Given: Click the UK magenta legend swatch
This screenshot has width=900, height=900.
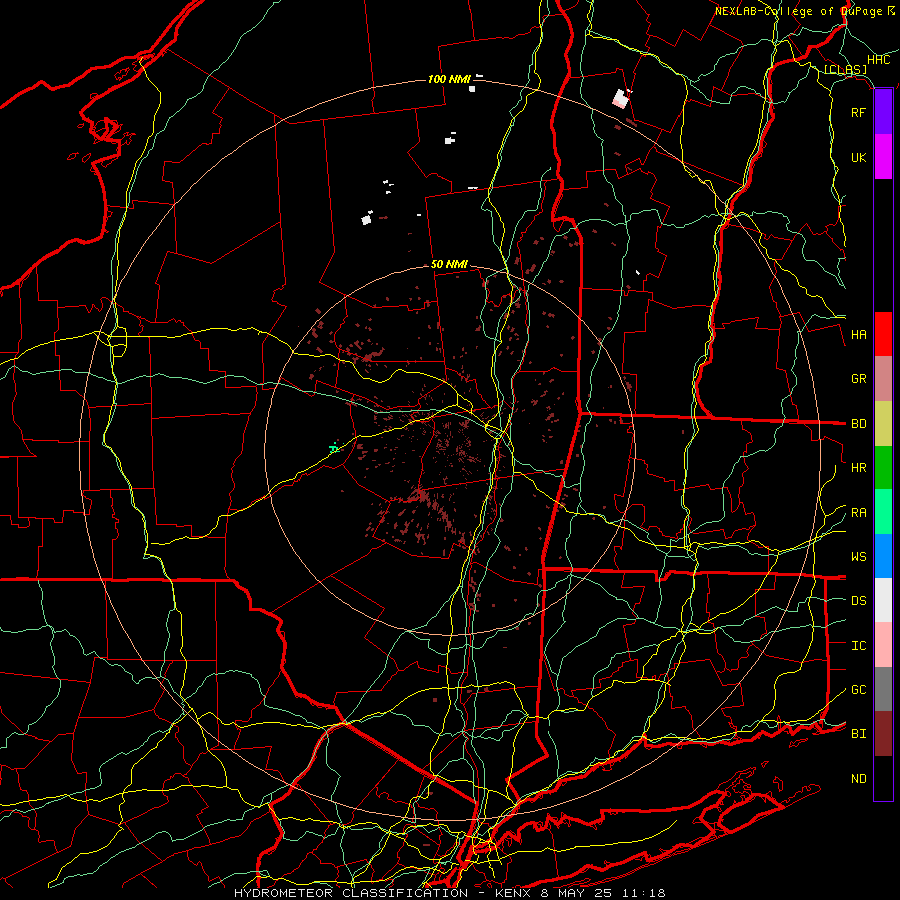Looking at the screenshot, I should (883, 157).
